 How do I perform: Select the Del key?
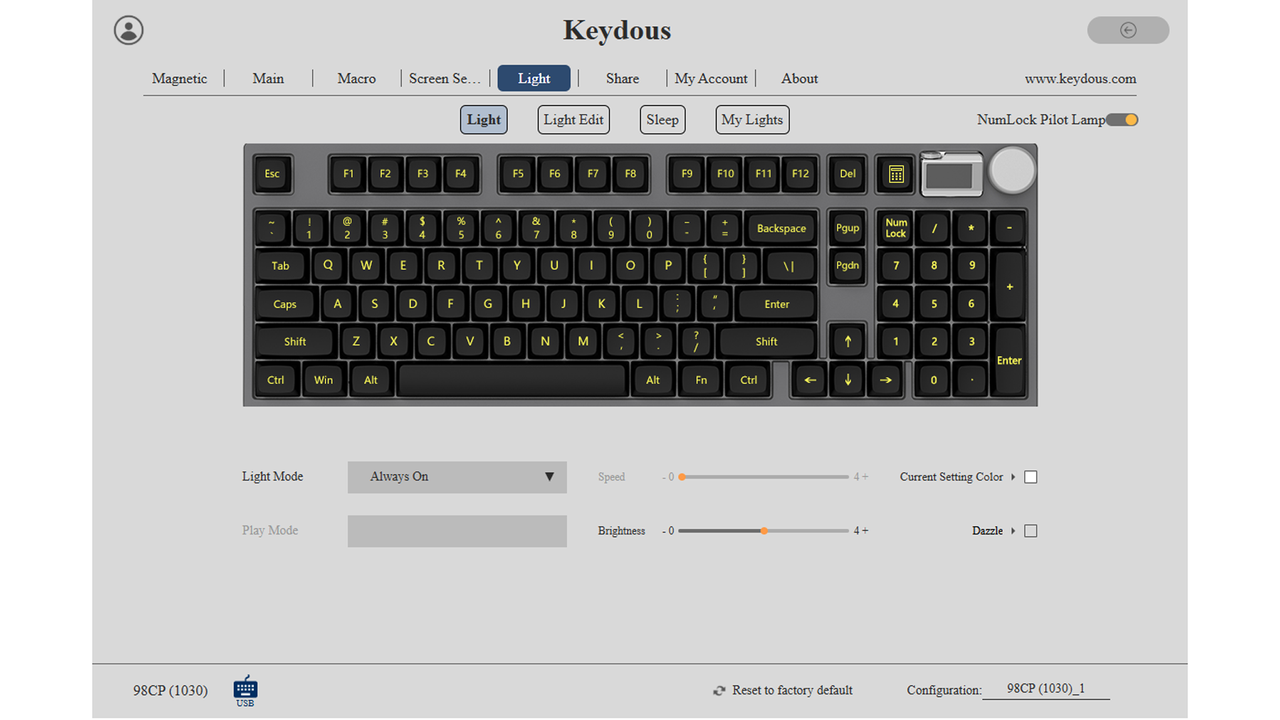coord(848,174)
